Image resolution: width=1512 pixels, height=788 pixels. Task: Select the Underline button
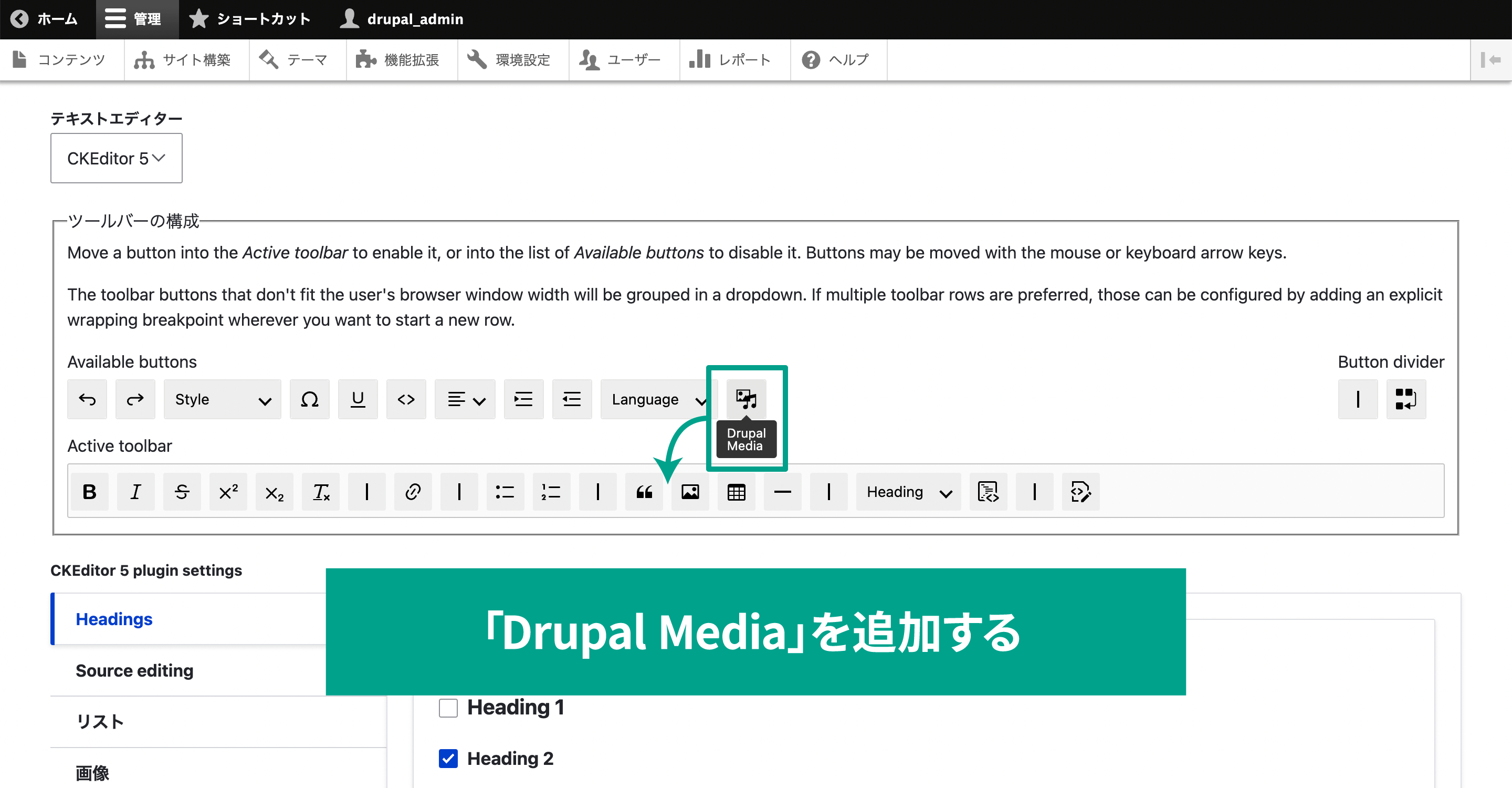click(x=358, y=399)
